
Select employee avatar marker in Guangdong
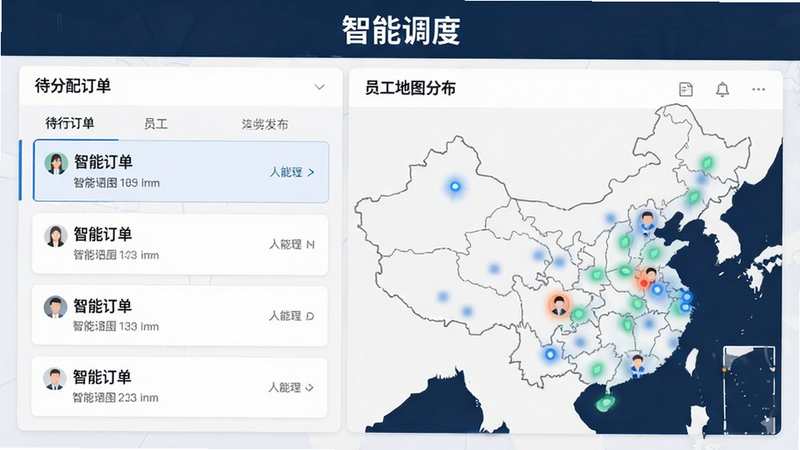pyautogui.click(x=637, y=366)
